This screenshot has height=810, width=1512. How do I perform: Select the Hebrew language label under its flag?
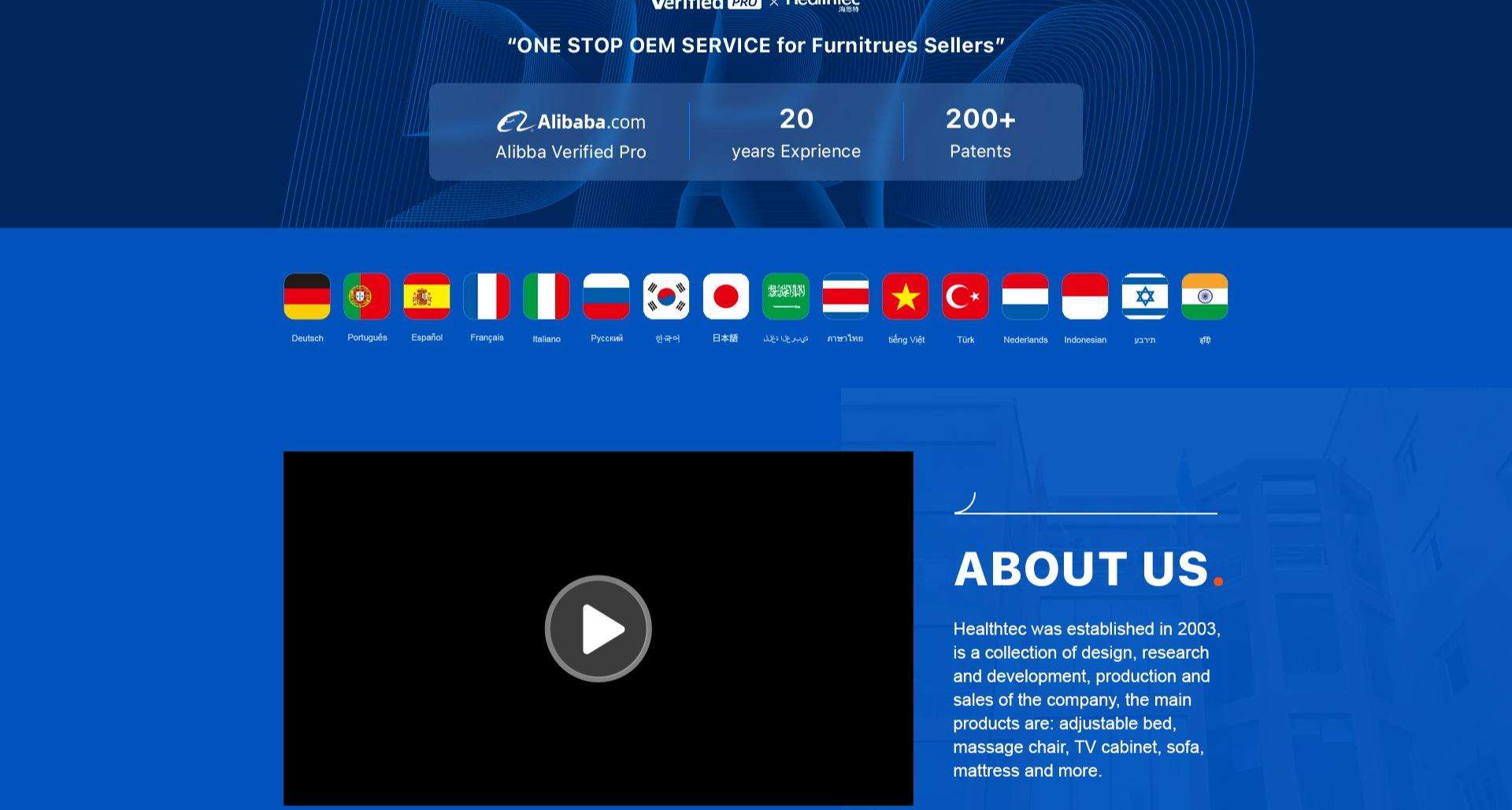pos(1145,340)
